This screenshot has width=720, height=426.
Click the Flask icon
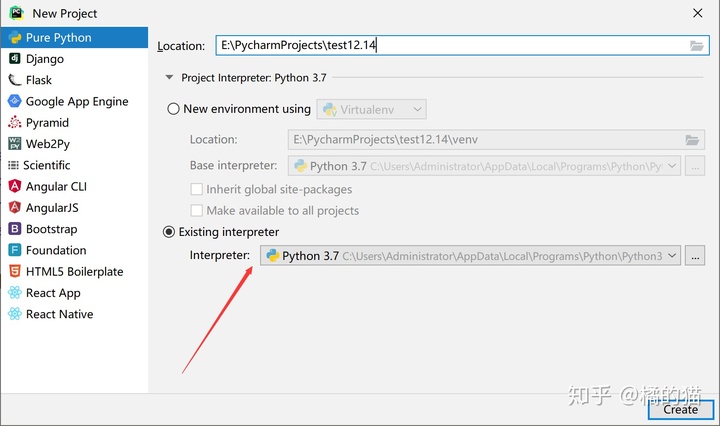point(15,80)
